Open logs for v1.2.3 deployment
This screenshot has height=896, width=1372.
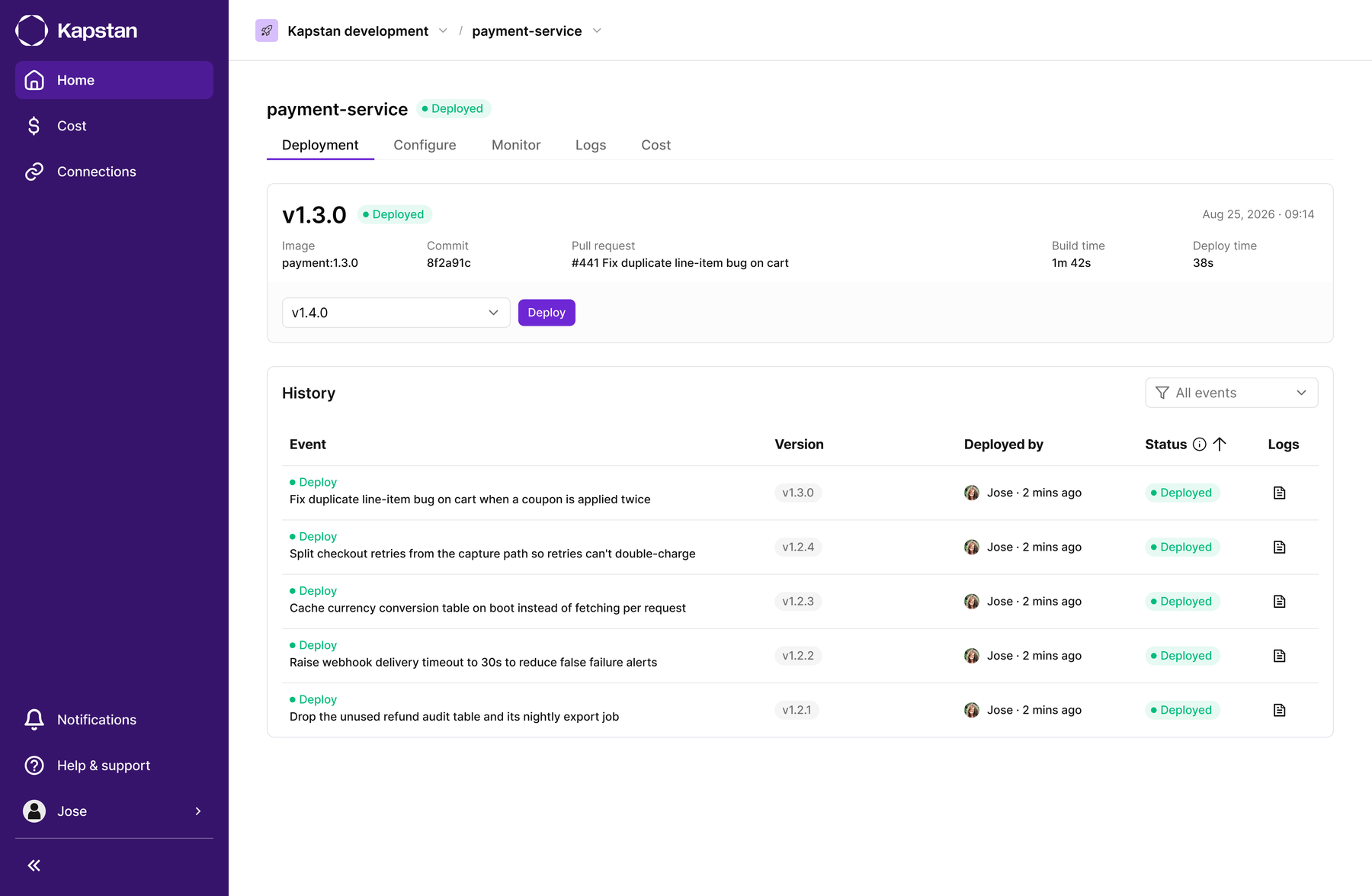coord(1280,602)
